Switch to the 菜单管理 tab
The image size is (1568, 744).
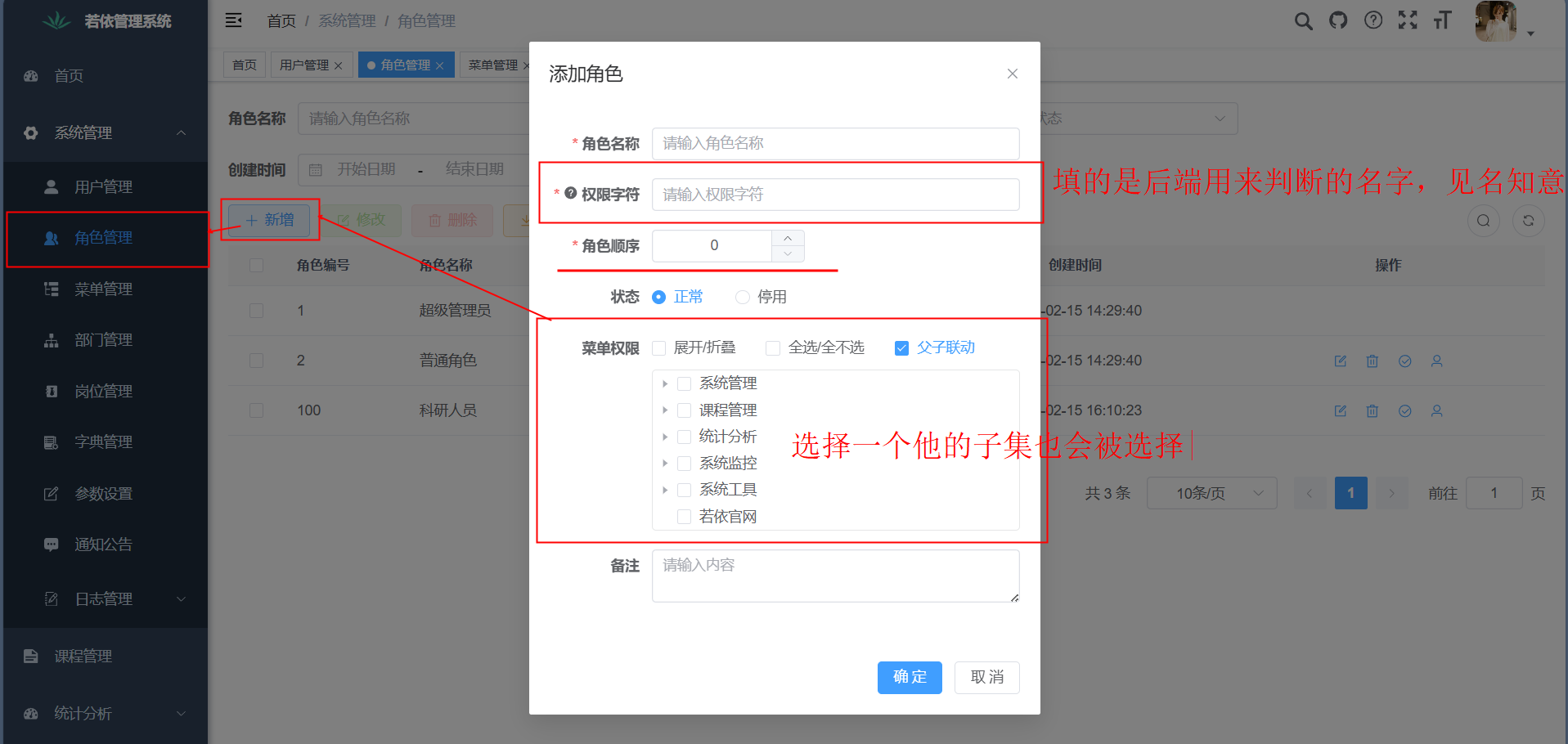[495, 65]
